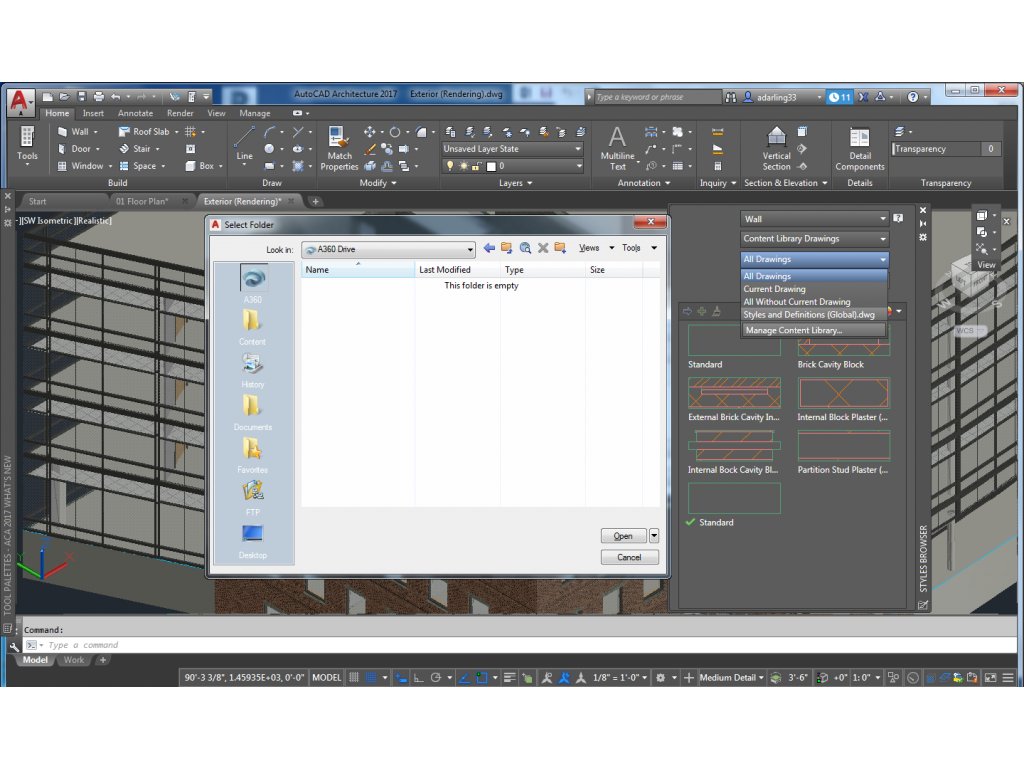
Task: Switch to the 01 Floor Plan drawing tab
Action: tap(142, 202)
